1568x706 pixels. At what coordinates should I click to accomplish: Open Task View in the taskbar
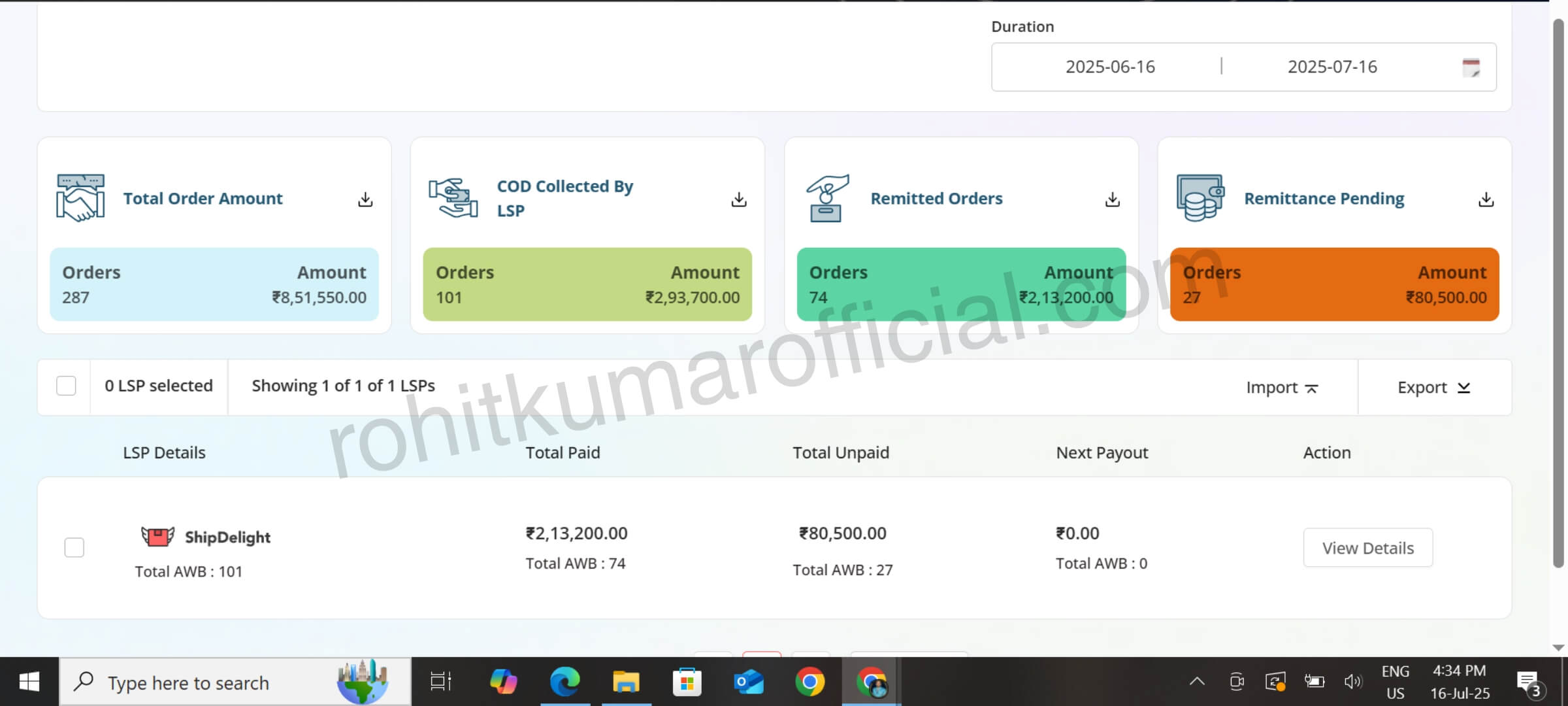tap(441, 682)
